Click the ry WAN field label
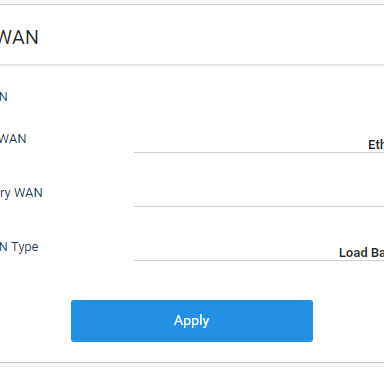Screen dimensions: 384x367 (x=21, y=193)
